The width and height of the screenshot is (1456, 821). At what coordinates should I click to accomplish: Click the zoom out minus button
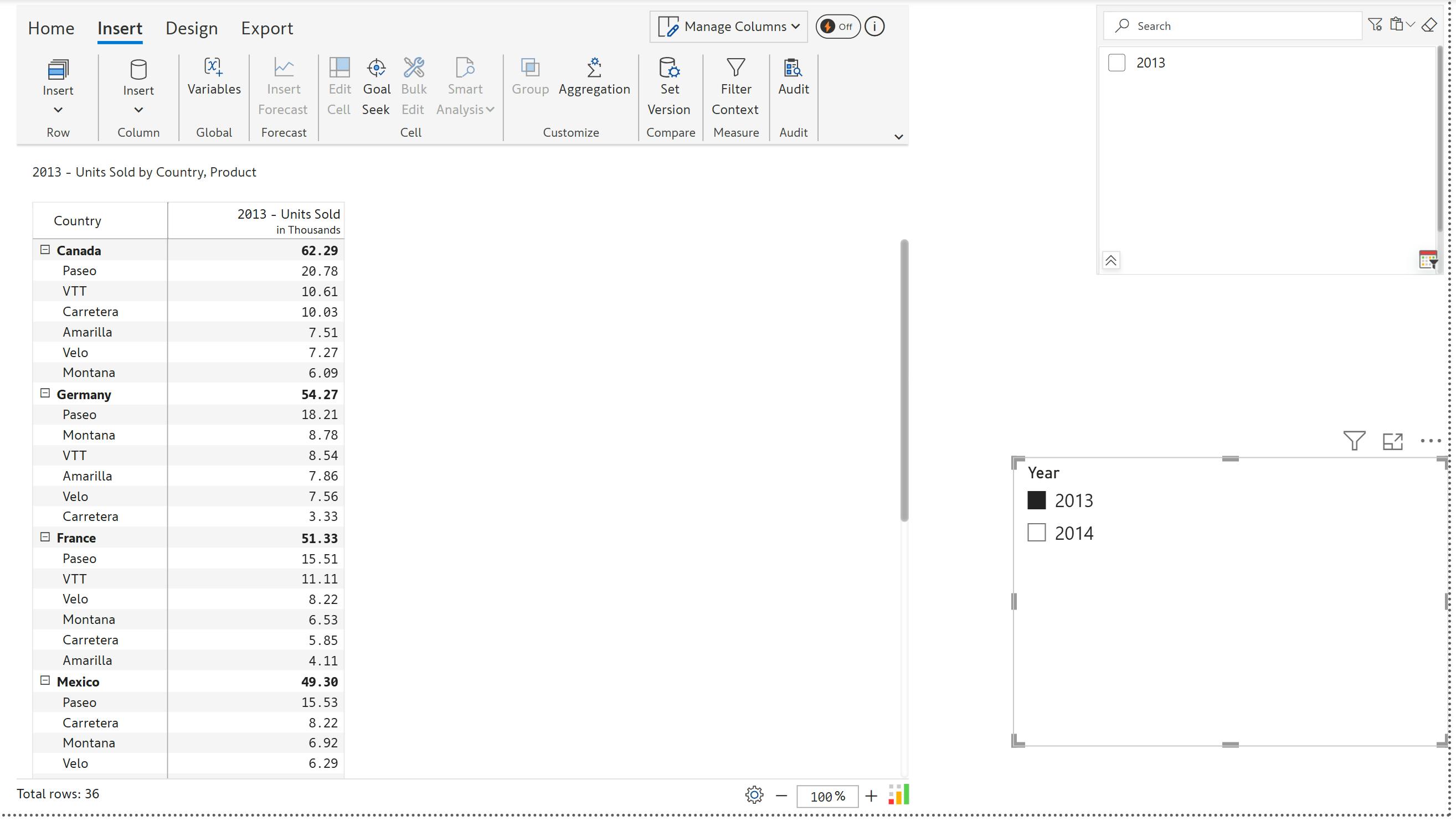781,796
